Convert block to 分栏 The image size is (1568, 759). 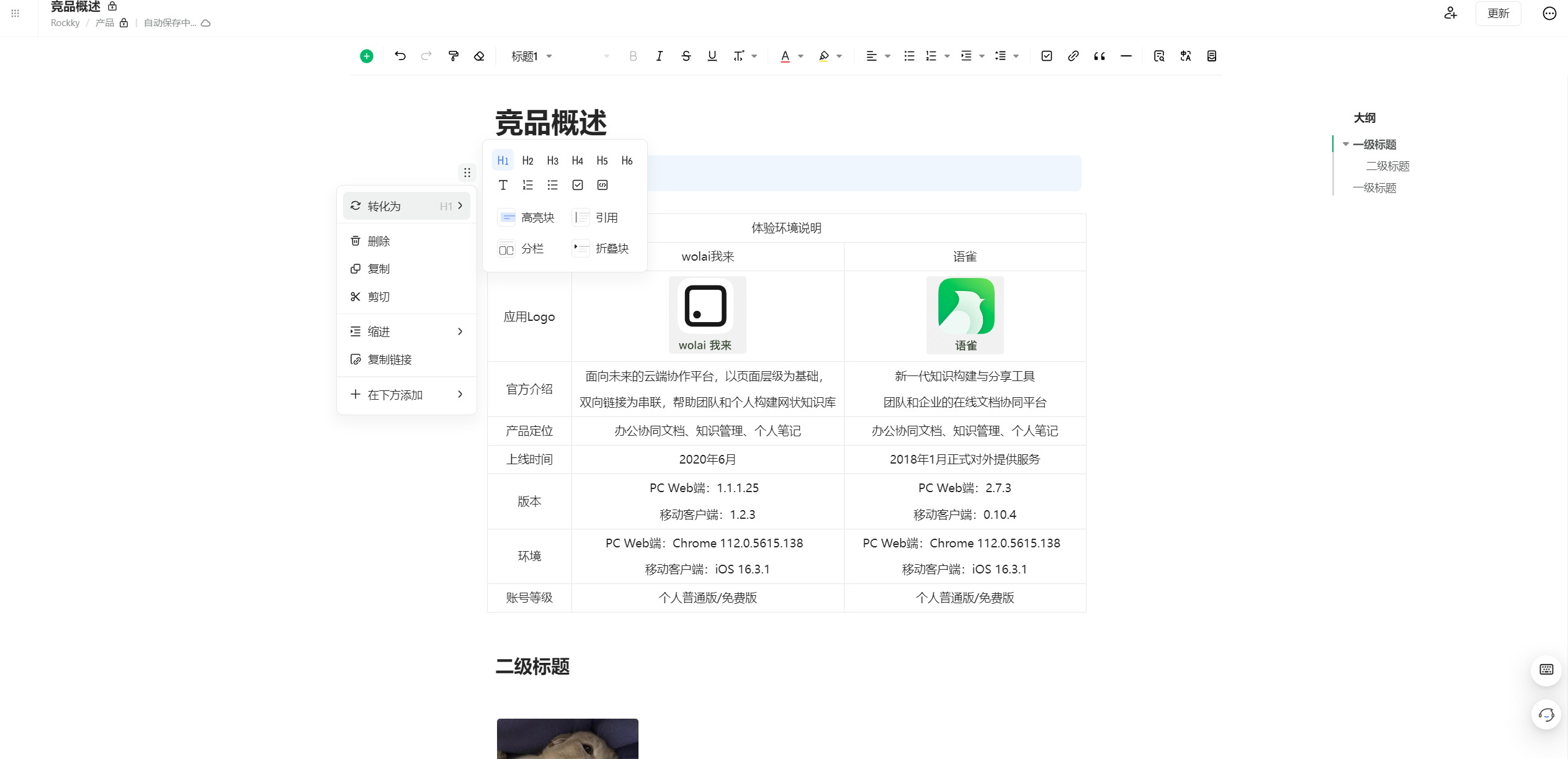click(x=521, y=248)
